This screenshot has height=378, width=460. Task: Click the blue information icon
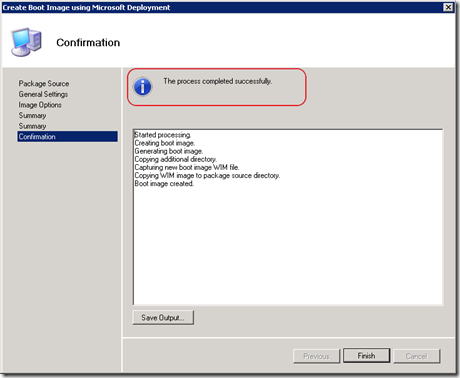[x=143, y=87]
